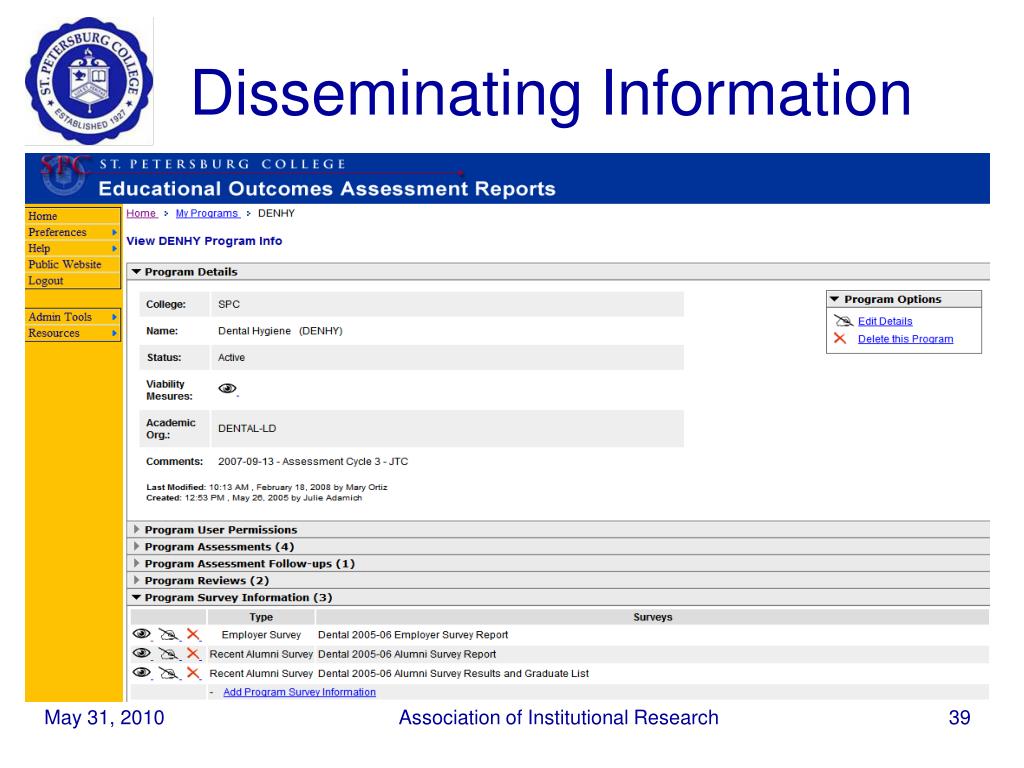Open the Resources submenu arrow

pos(114,333)
